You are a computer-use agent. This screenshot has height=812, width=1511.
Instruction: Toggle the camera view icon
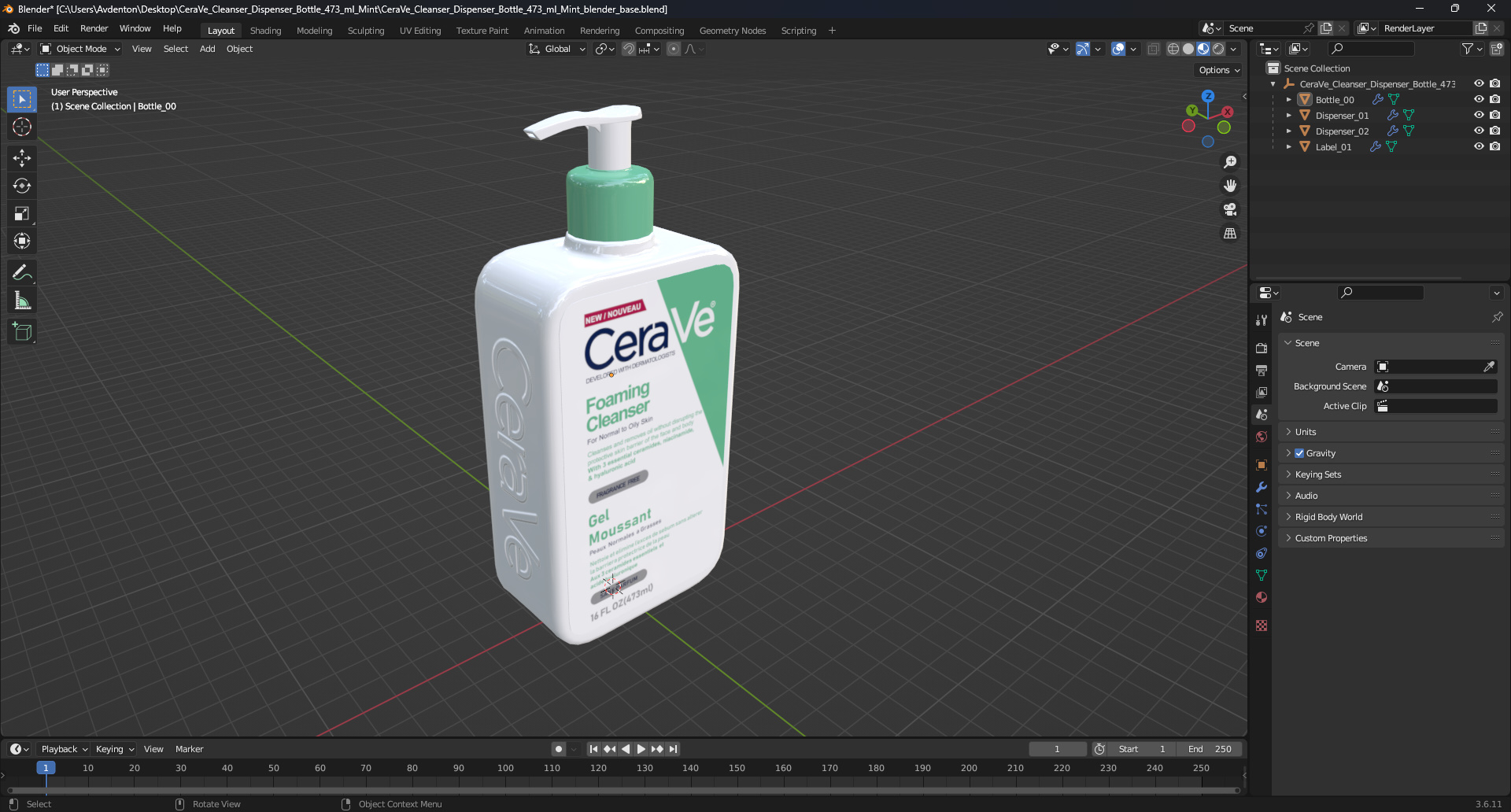coord(1230,209)
